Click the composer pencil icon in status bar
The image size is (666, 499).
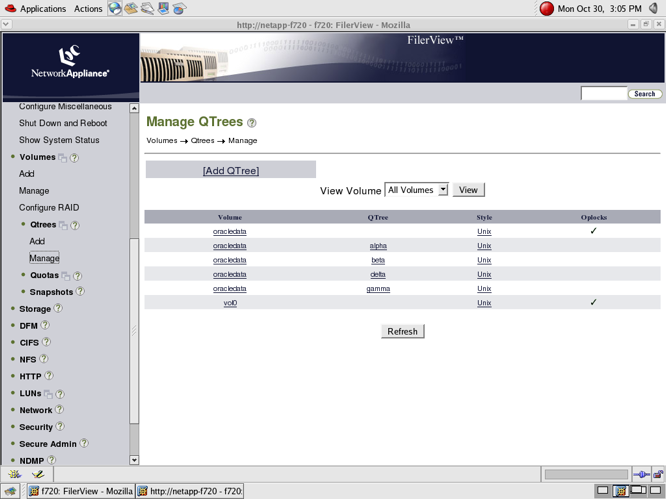point(38,474)
